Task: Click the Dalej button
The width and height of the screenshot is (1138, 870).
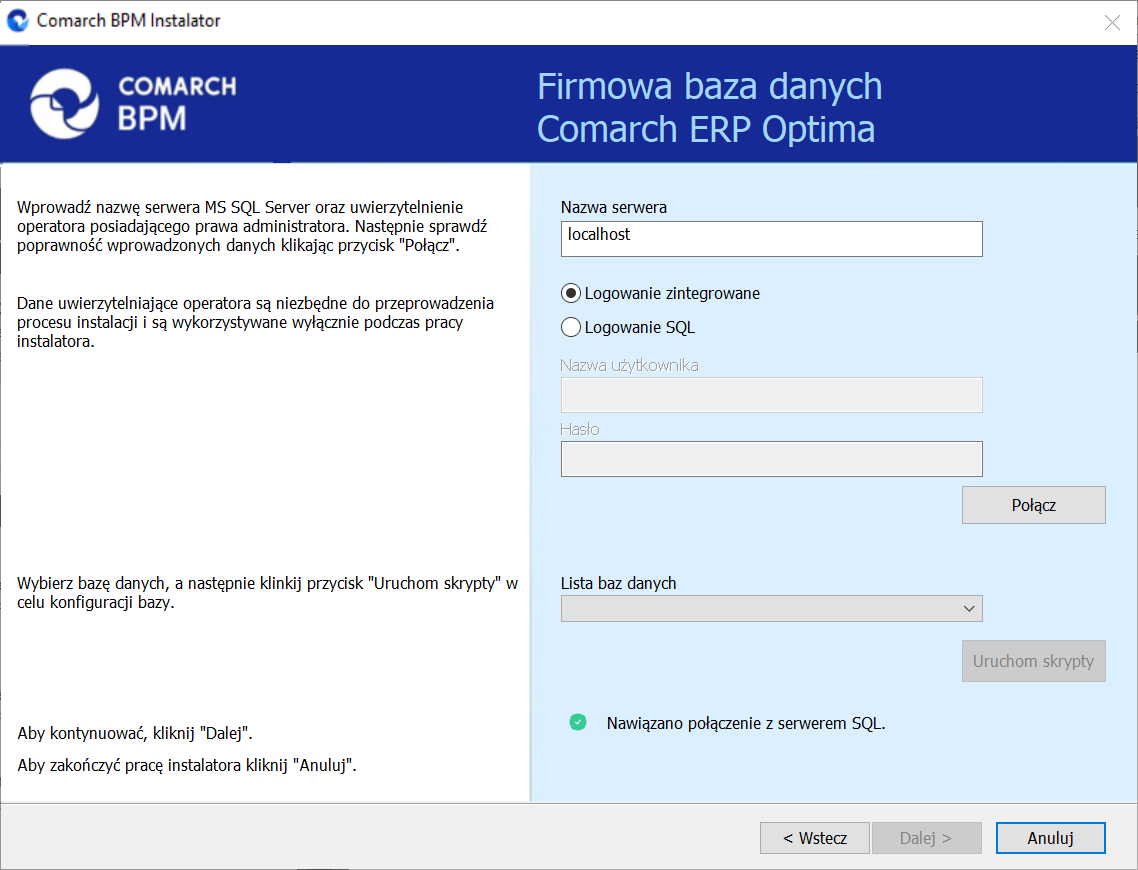Action: pos(927,838)
